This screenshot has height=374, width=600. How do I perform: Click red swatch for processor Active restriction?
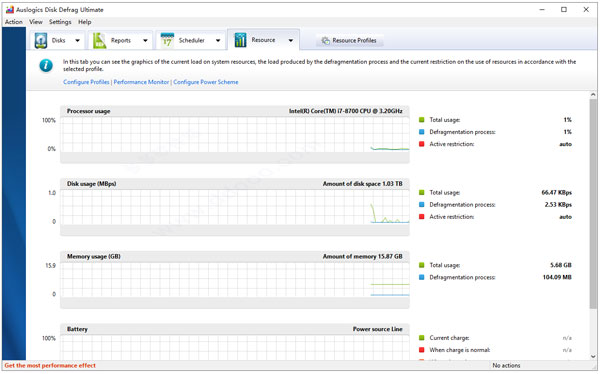coord(422,144)
